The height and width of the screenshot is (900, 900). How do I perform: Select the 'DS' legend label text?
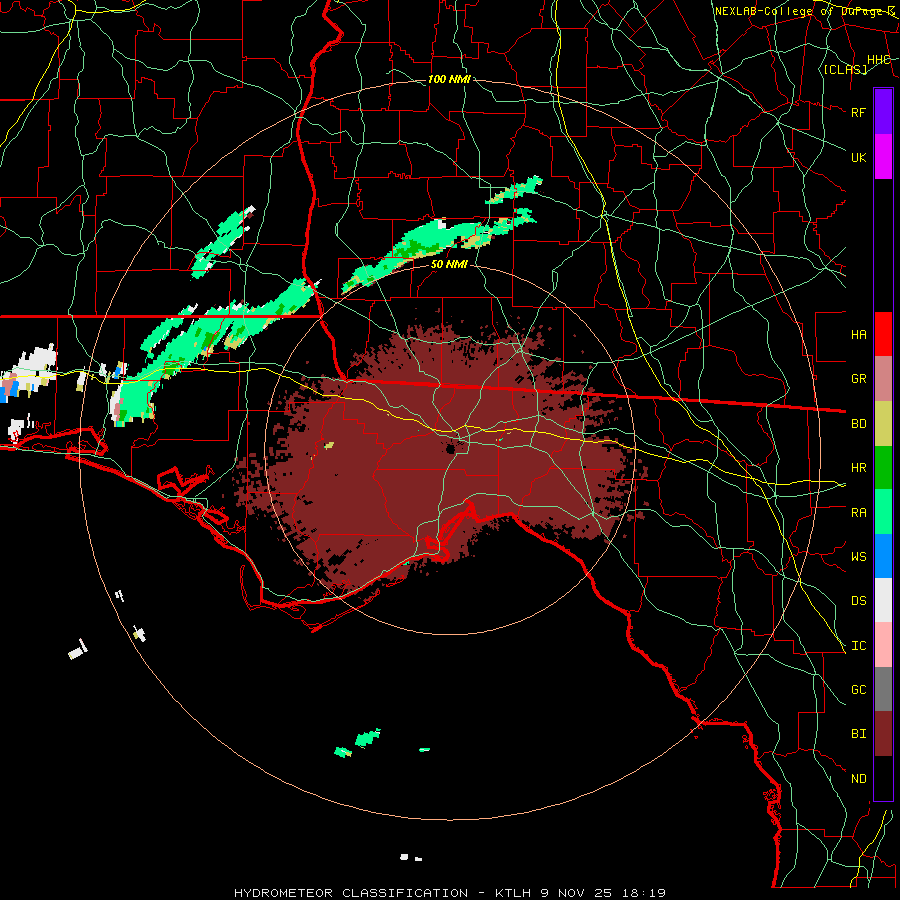click(x=858, y=601)
